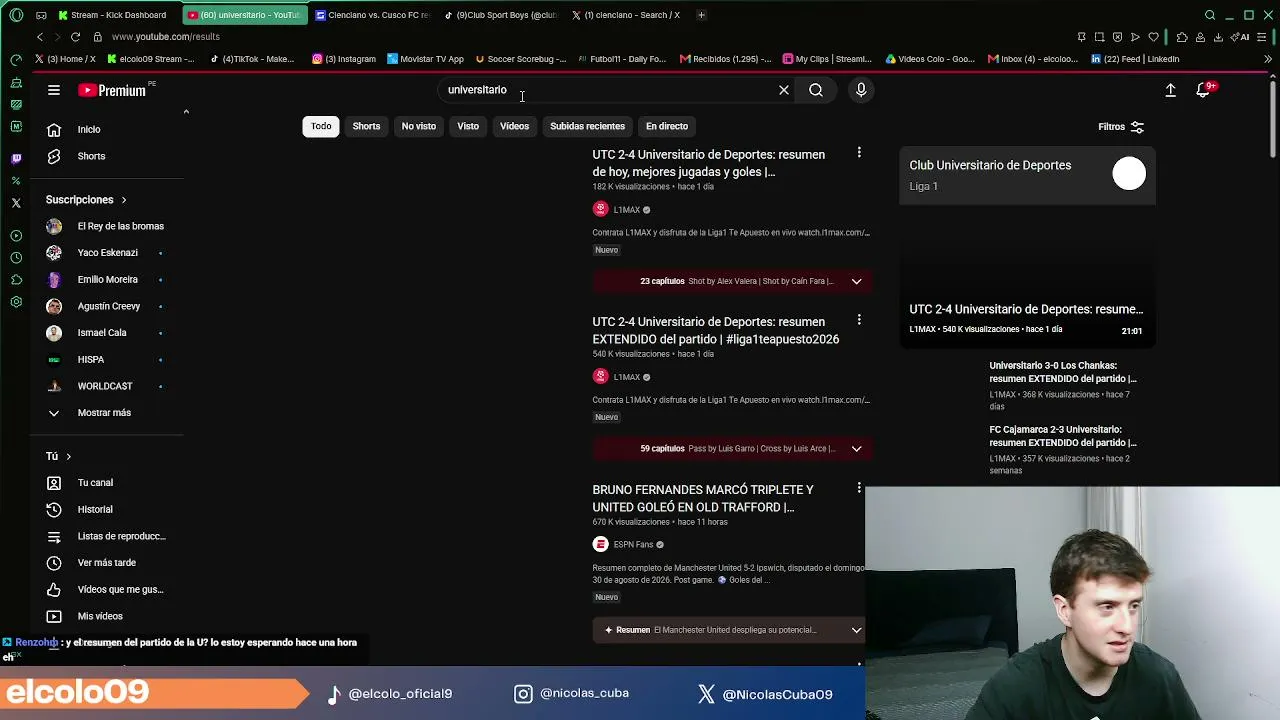Viewport: 1280px width, 720px height.
Task: Select the Visto filter chip
Action: [468, 126]
